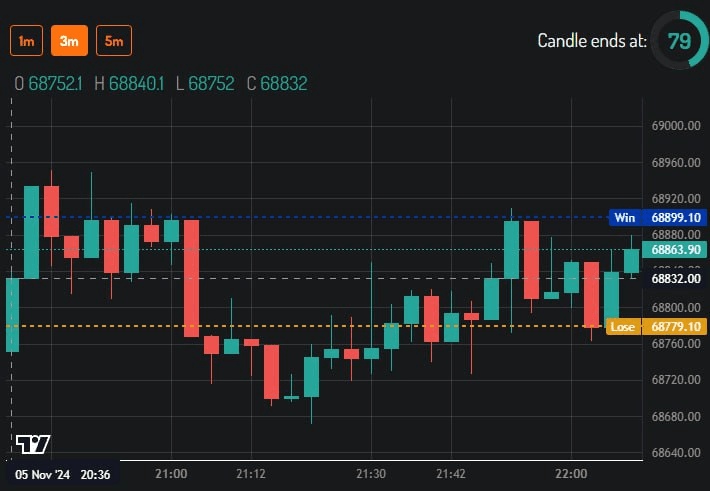This screenshot has width=710, height=491.
Task: Click the 22:00 time axis label
Action: 571,474
